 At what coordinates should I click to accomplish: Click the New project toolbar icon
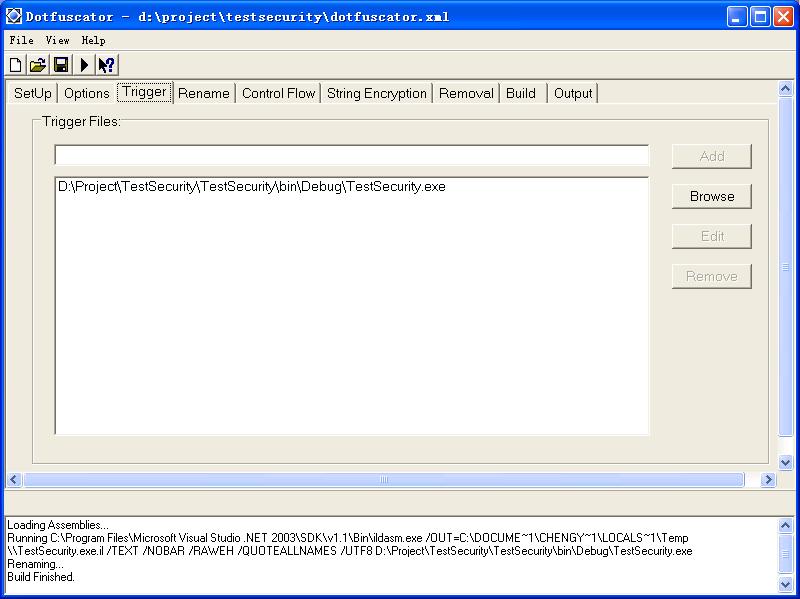[x=15, y=65]
